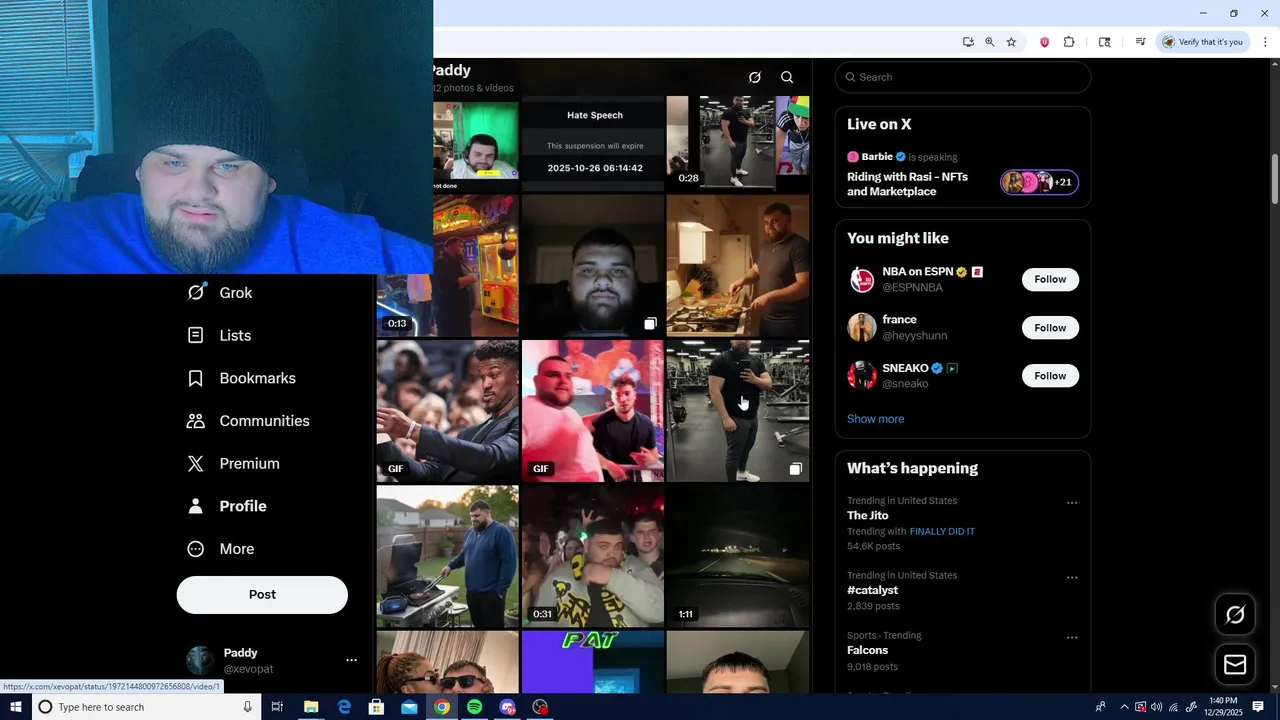The height and width of the screenshot is (720, 1280).
Task: Follow france @heyyshunn
Action: click(x=1050, y=328)
